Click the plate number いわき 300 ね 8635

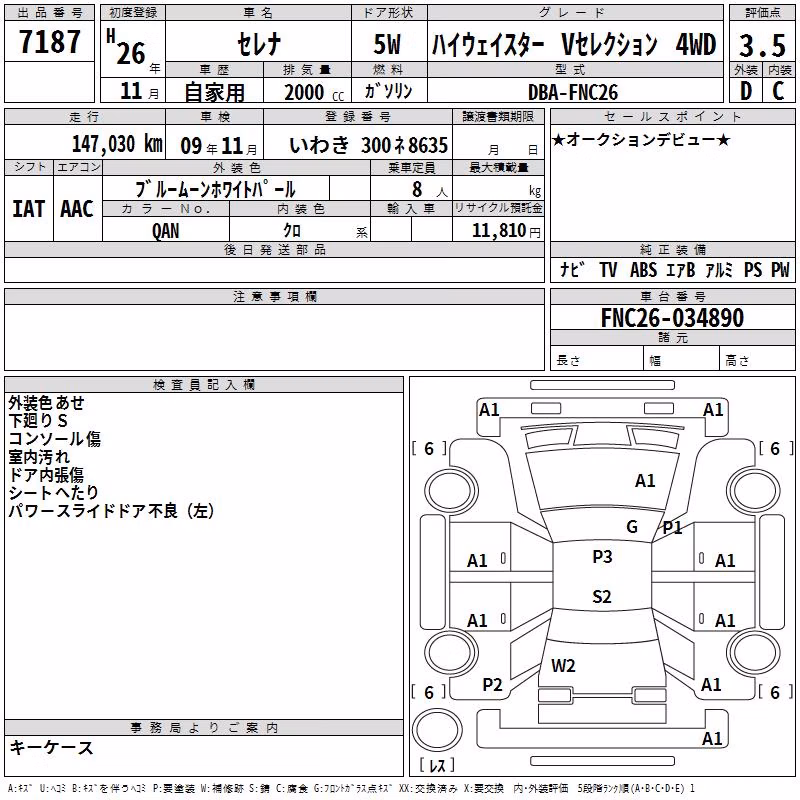(x=368, y=145)
